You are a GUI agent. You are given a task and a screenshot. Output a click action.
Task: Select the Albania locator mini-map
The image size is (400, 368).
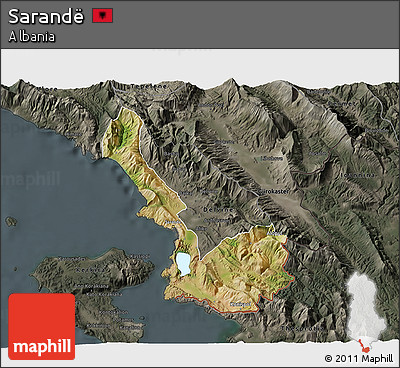tap(366, 312)
